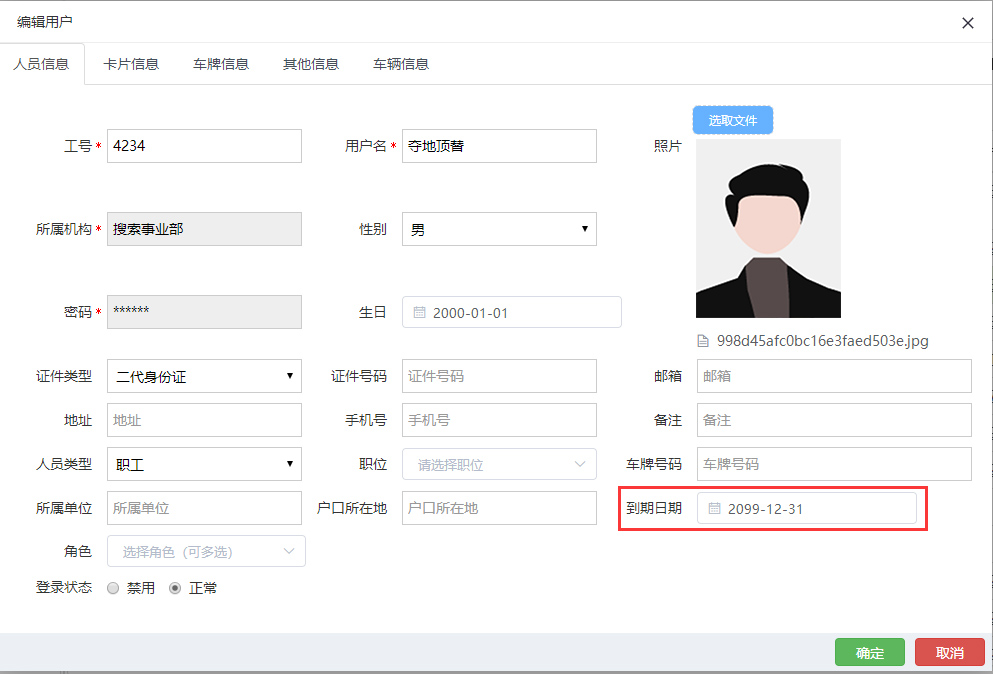Switch to the 卡片信息 tab
Viewport: 993px width, 674px height.
pos(131,64)
